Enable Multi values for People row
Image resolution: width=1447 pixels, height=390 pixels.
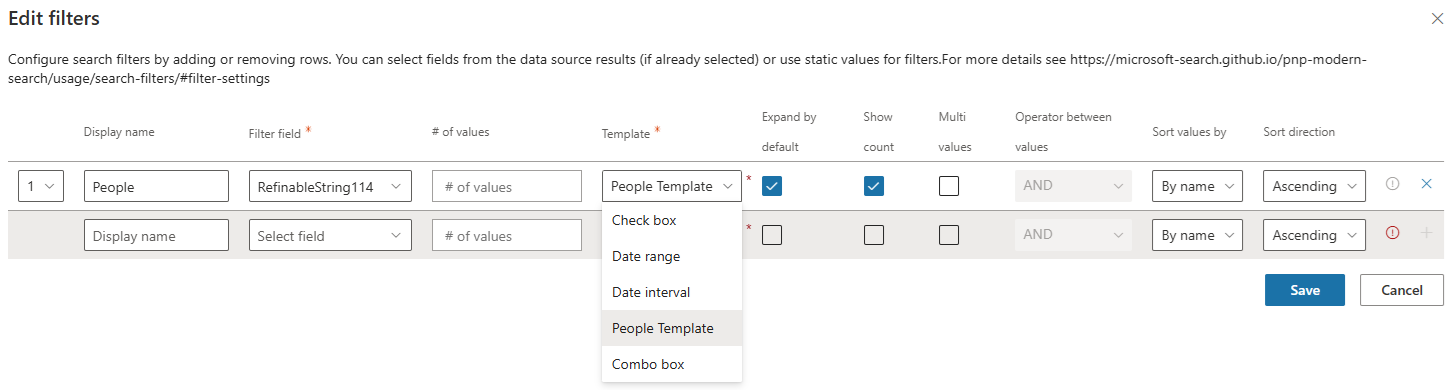949,186
